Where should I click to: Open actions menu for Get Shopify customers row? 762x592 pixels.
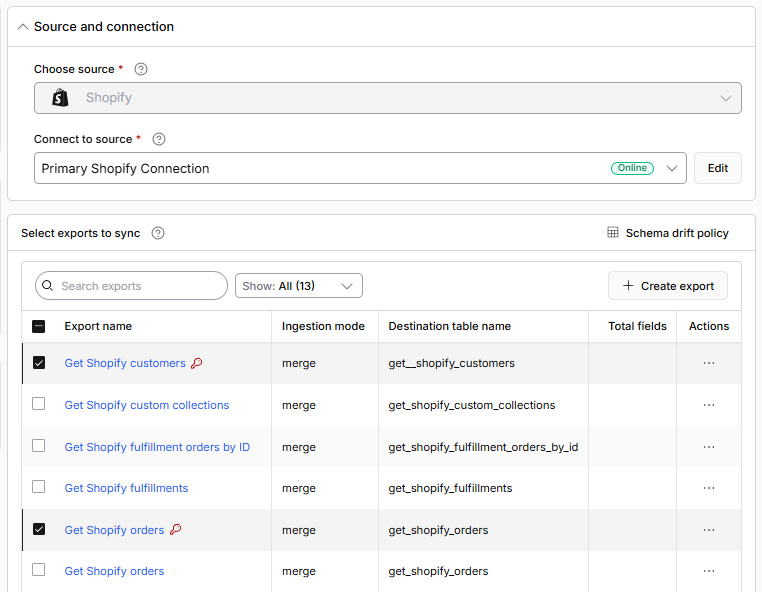click(x=709, y=363)
